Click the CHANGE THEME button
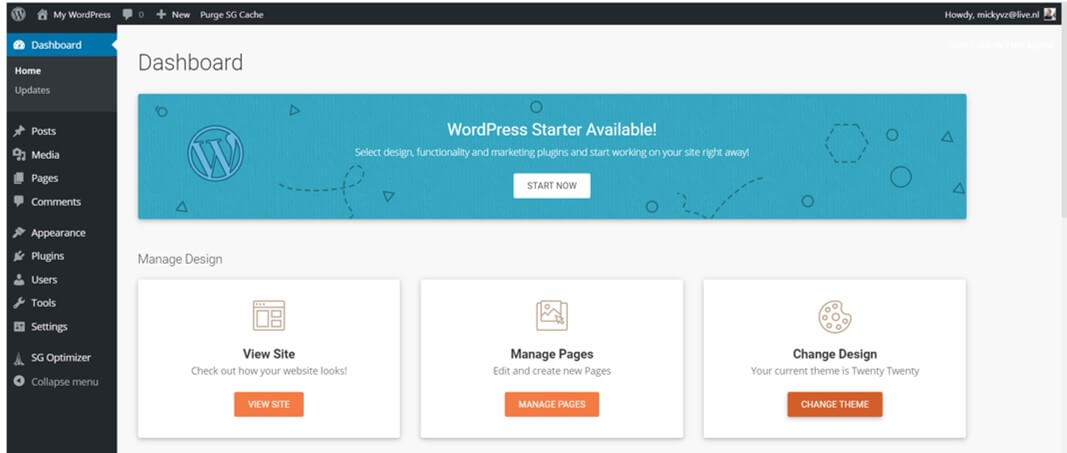1067x453 pixels. click(834, 404)
